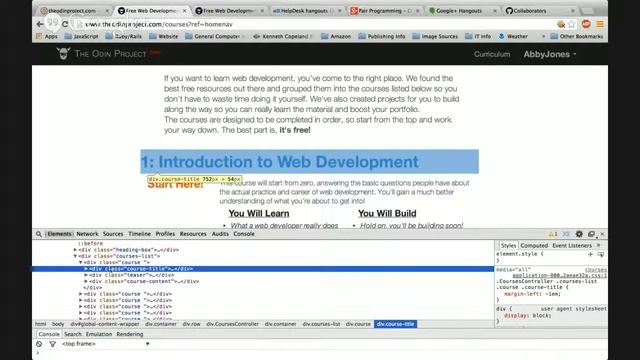Open the Emulation drawer tab
The width and height of the screenshot is (640, 360).
[99, 334]
